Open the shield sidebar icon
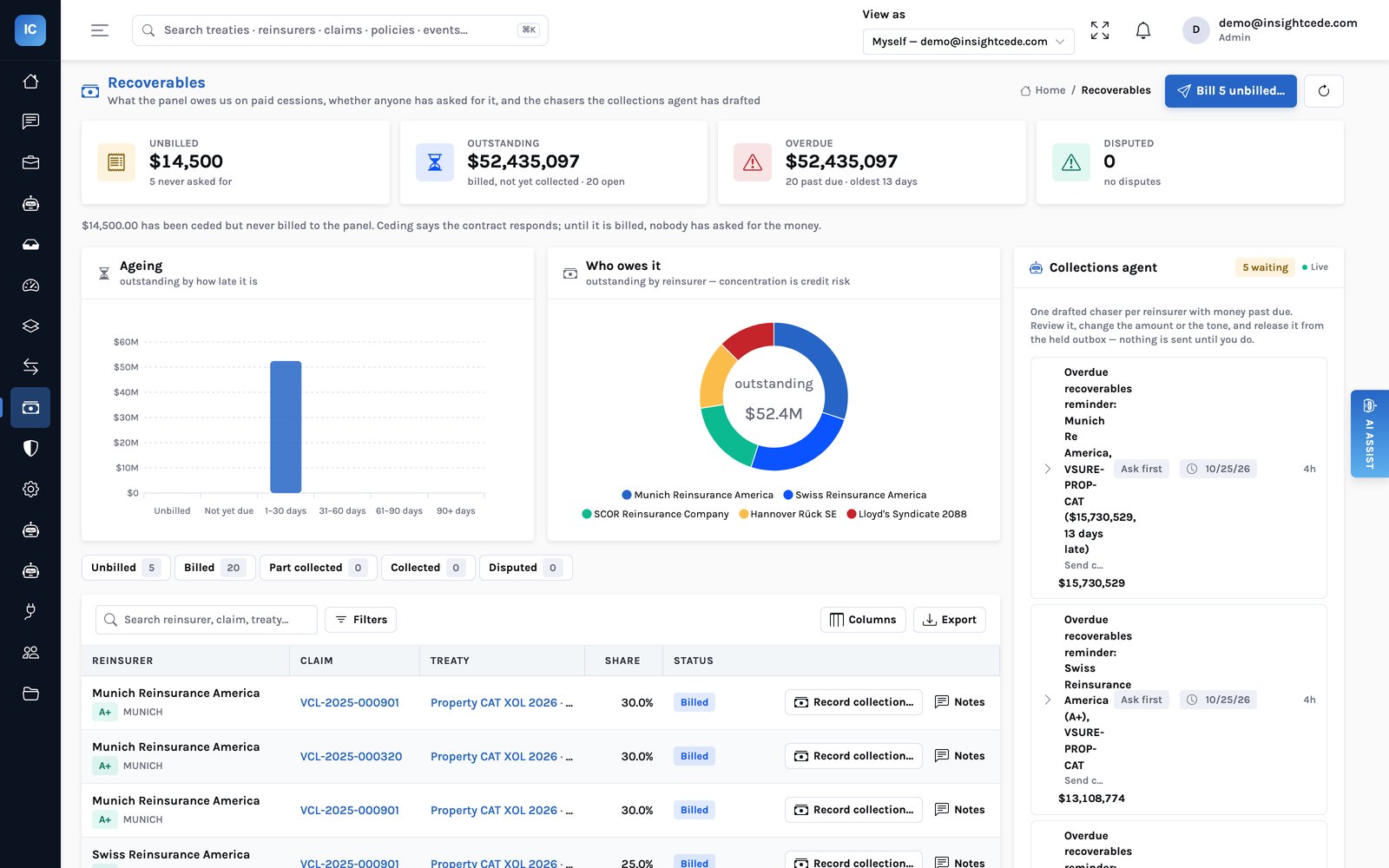 point(30,448)
